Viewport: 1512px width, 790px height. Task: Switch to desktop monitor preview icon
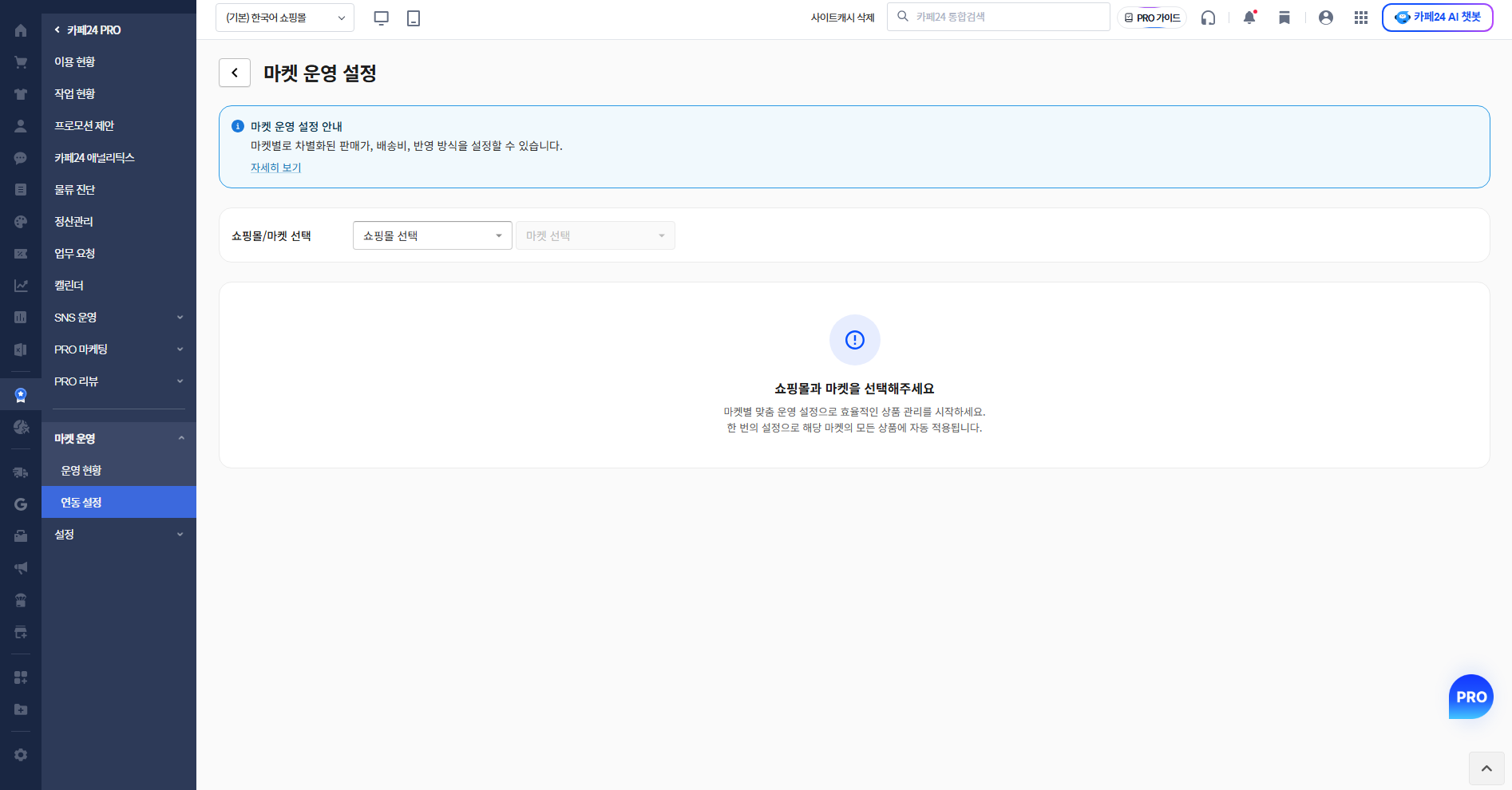click(x=382, y=18)
